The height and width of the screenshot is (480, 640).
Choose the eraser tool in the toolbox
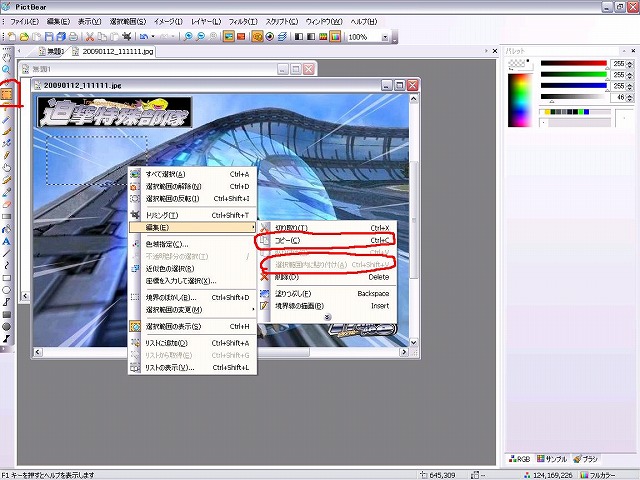point(6,204)
